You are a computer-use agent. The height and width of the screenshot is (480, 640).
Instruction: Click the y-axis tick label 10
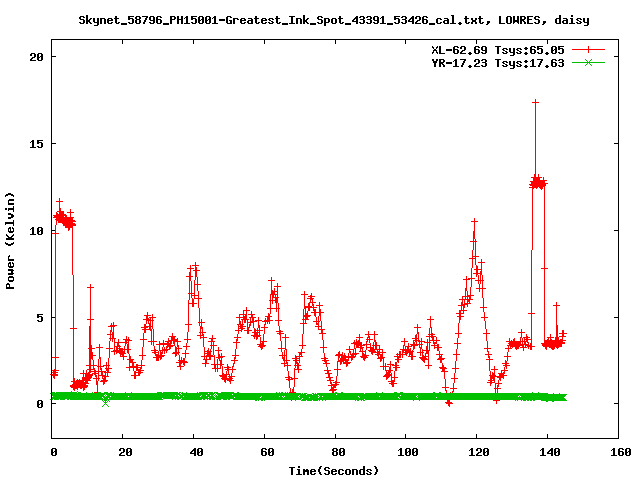(36, 231)
